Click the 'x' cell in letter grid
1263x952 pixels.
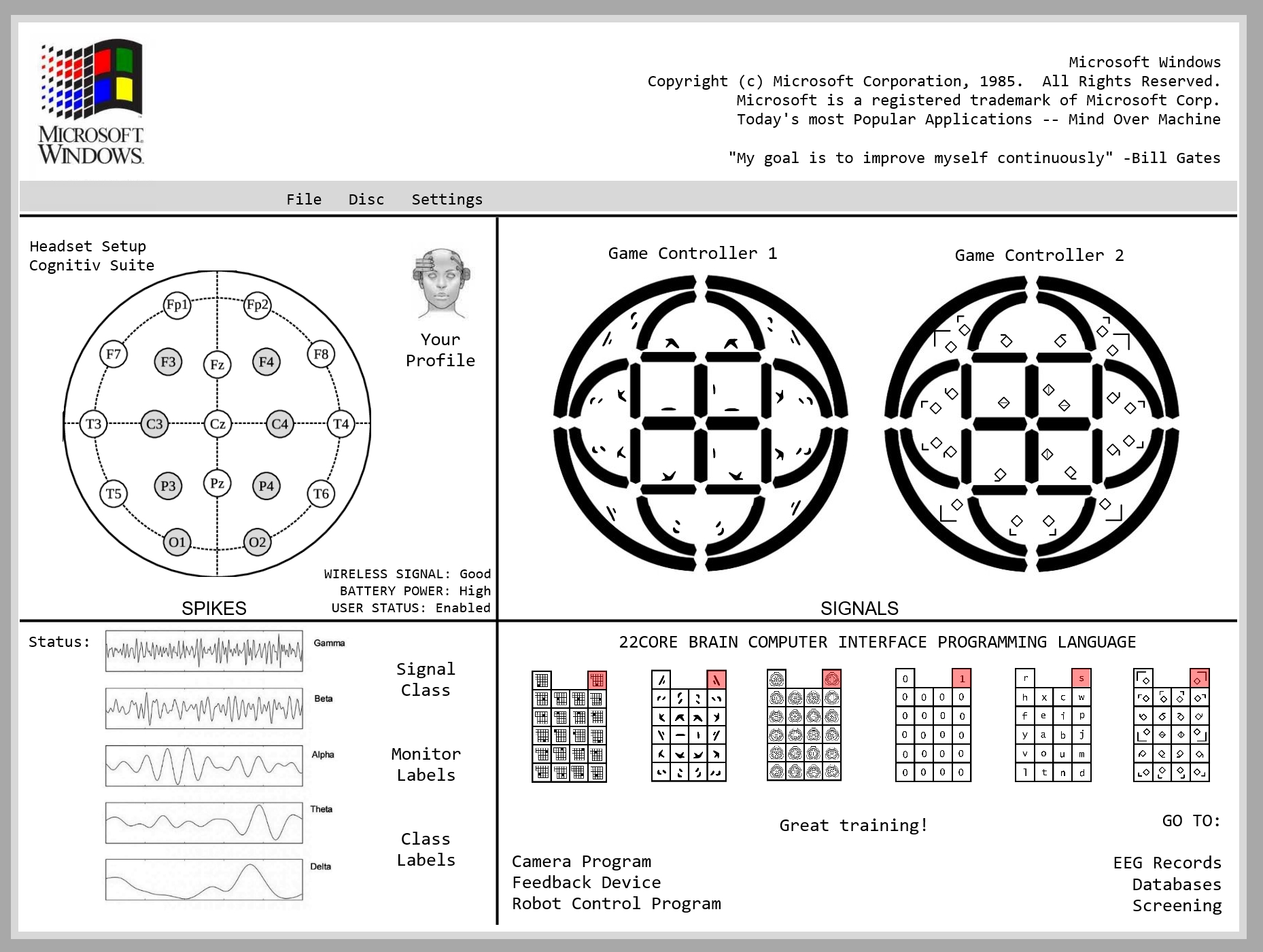tap(1044, 697)
